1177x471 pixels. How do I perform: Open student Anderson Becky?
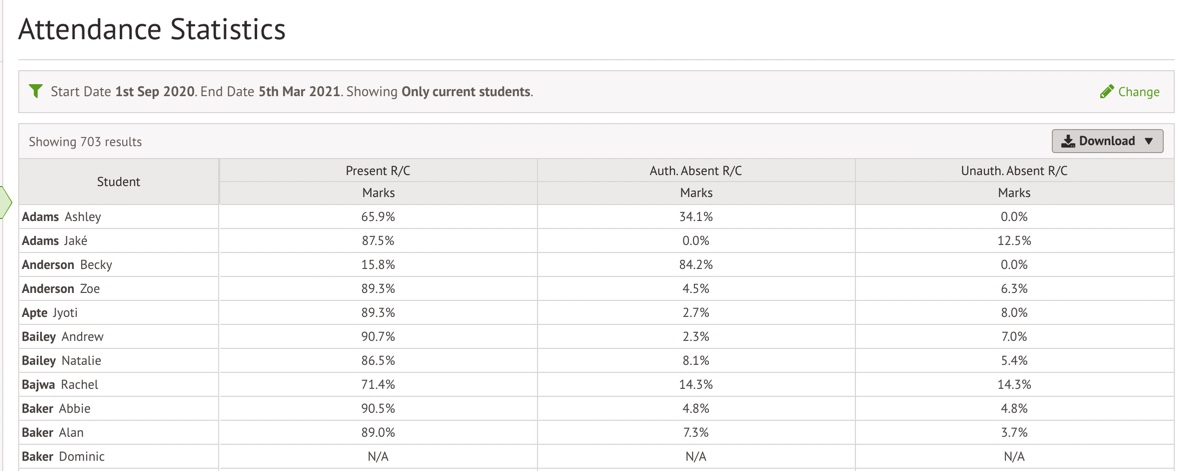click(67, 264)
